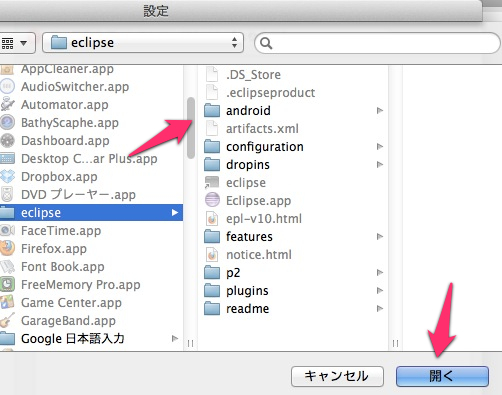Expand the dropins folder arrow

380,164
